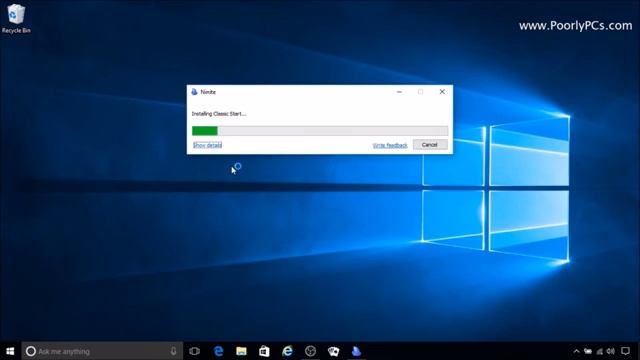This screenshot has width=640, height=360.
Task: Open the Recycle Bin desktop icon
Action: [x=16, y=19]
